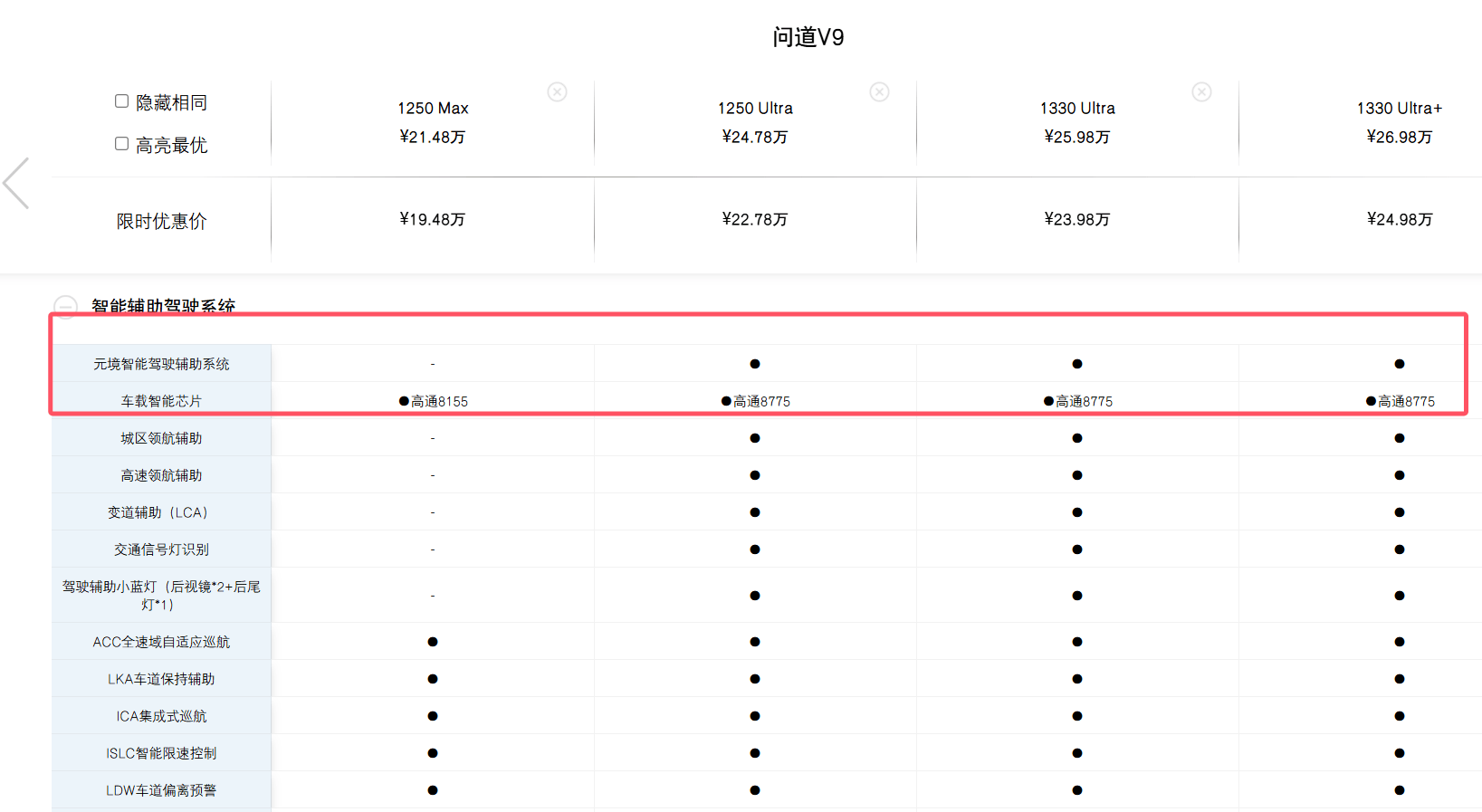The height and width of the screenshot is (812, 1482).
Task: Click the LKA车道保持辅助 row label
Action: pos(161,679)
